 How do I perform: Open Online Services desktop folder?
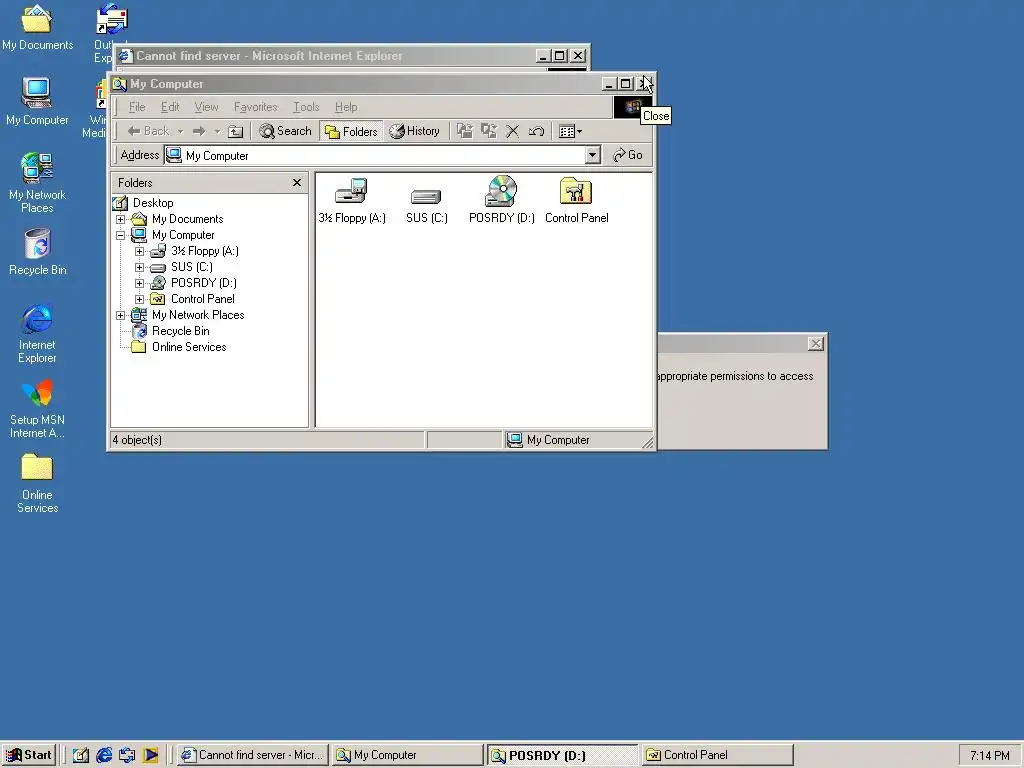click(x=37, y=483)
